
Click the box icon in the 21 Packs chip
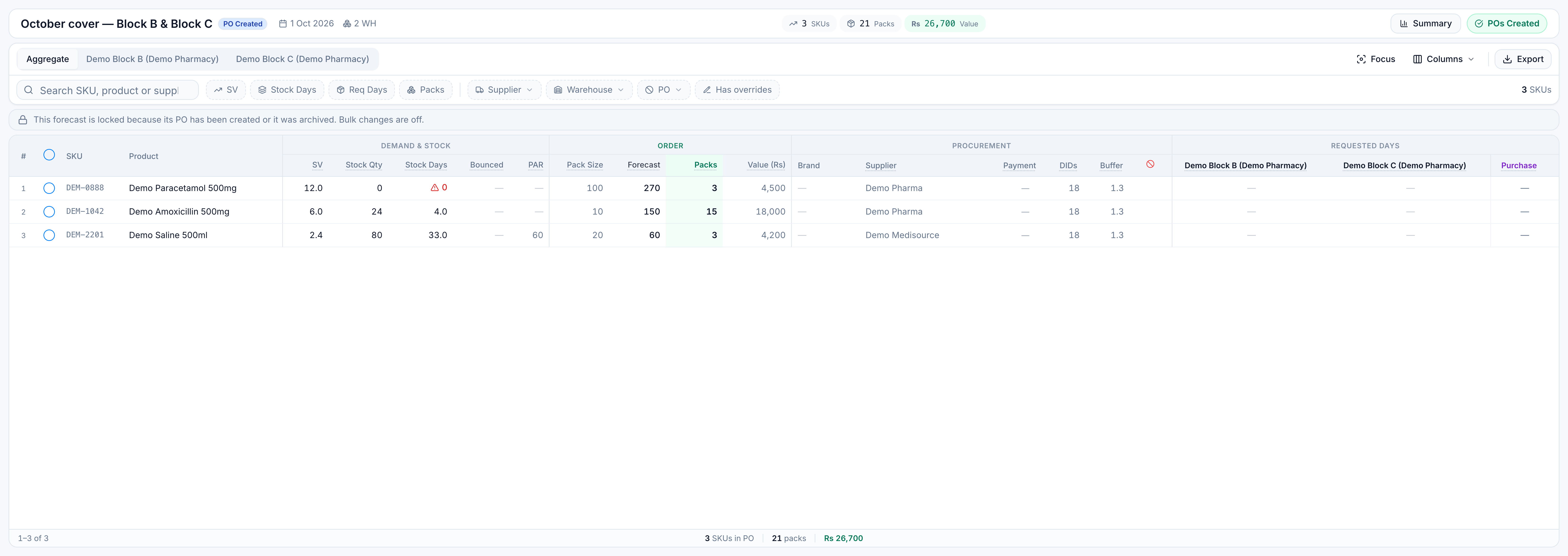[851, 24]
